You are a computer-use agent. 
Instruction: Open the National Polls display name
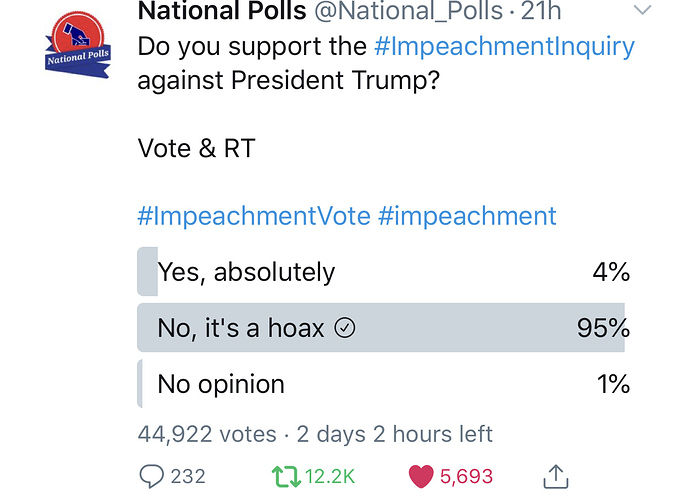pos(222,10)
